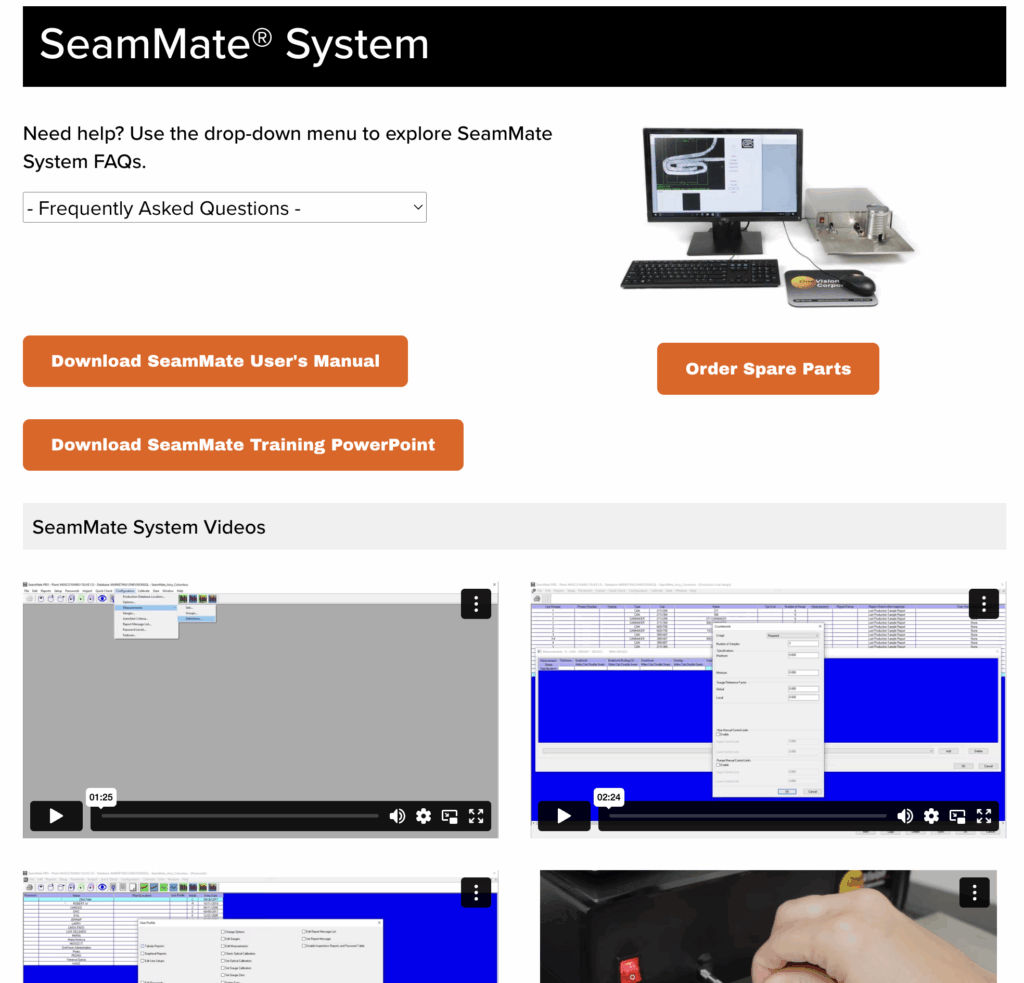Mute volume on the 01:25 video

[397, 816]
